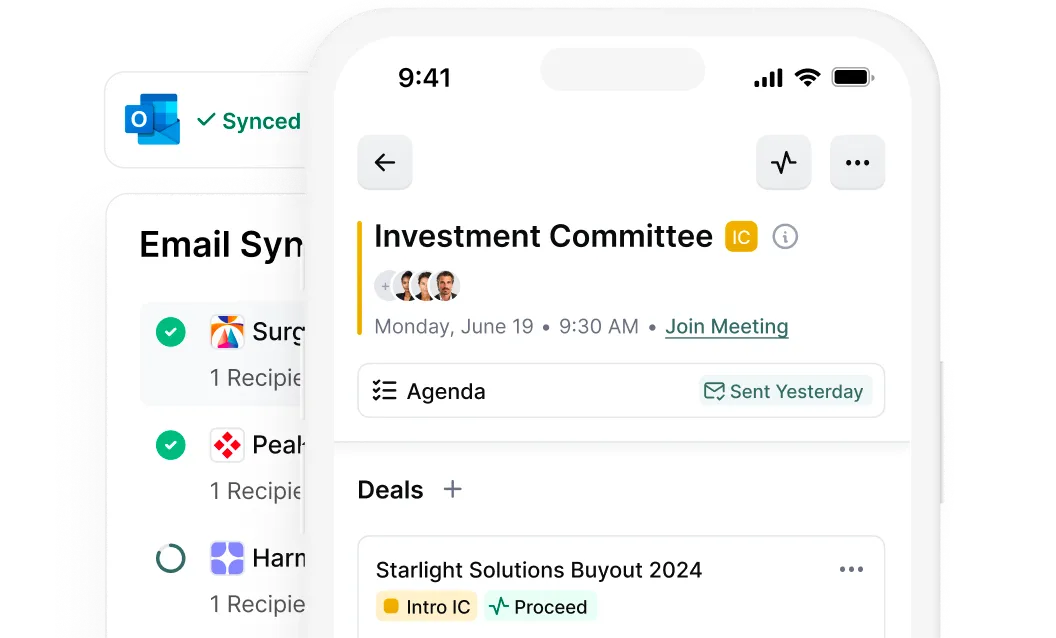Click the colorful Surge app icon
Image resolution: width=1056 pixels, height=638 pixels.
(x=227, y=331)
